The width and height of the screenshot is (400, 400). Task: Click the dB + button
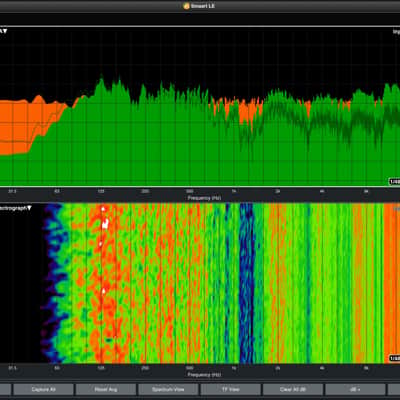[355, 389]
